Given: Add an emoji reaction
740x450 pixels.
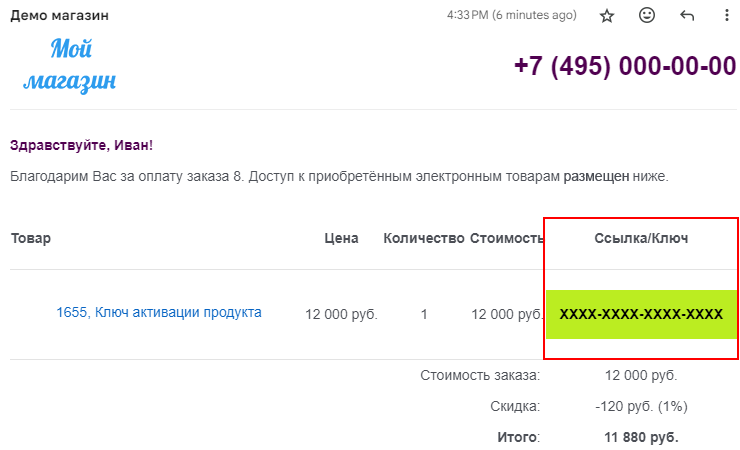Looking at the screenshot, I should [x=647, y=16].
